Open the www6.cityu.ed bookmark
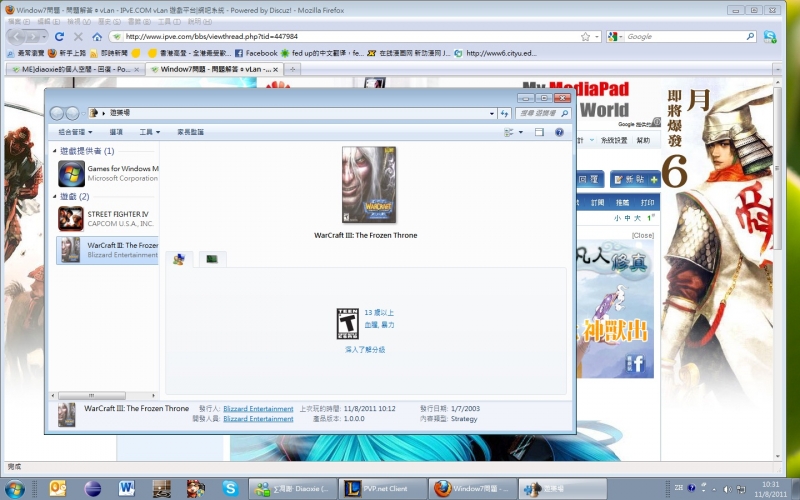 click(495, 53)
